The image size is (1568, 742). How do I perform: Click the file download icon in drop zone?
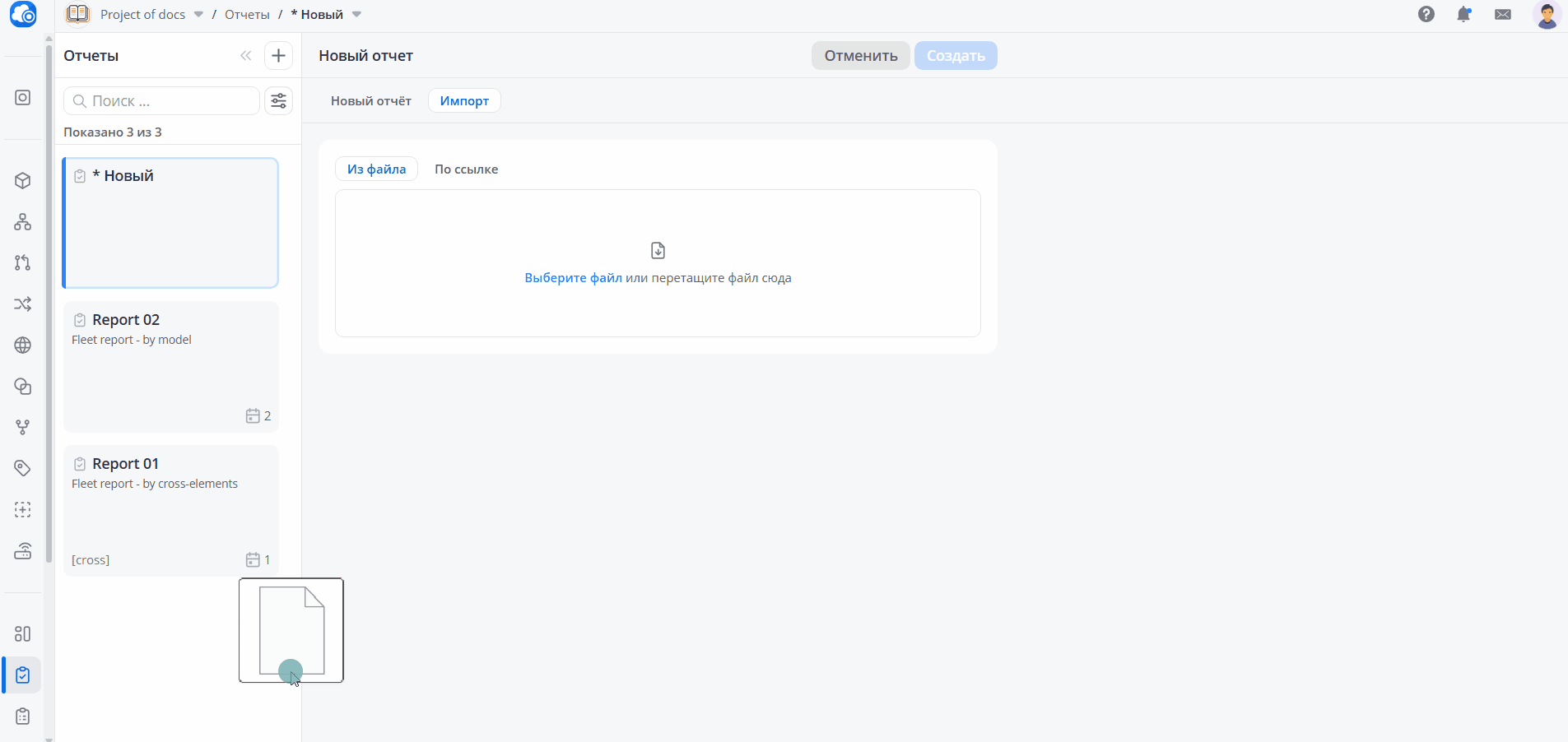click(658, 251)
